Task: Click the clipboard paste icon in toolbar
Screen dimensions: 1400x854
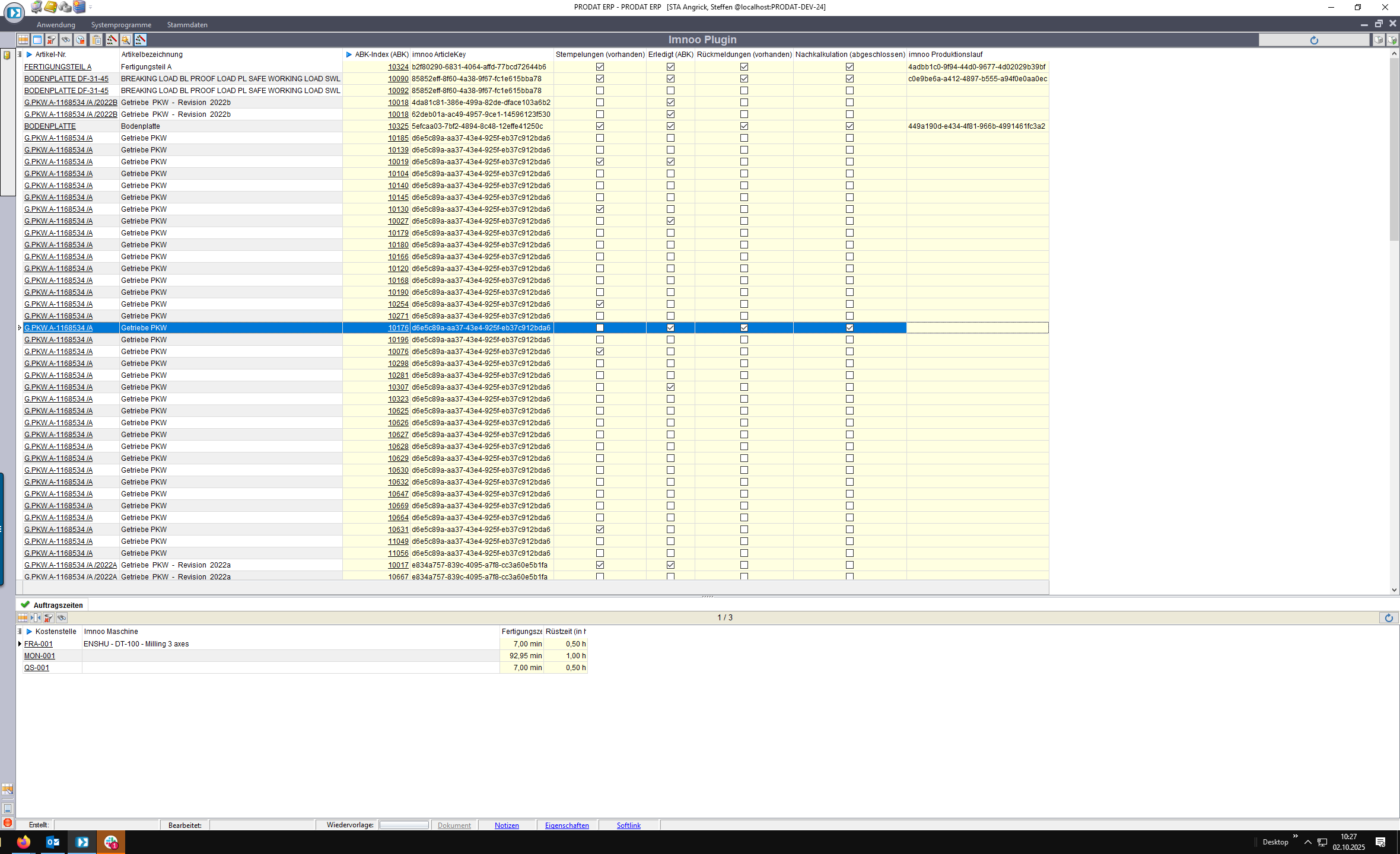Action: click(x=96, y=40)
